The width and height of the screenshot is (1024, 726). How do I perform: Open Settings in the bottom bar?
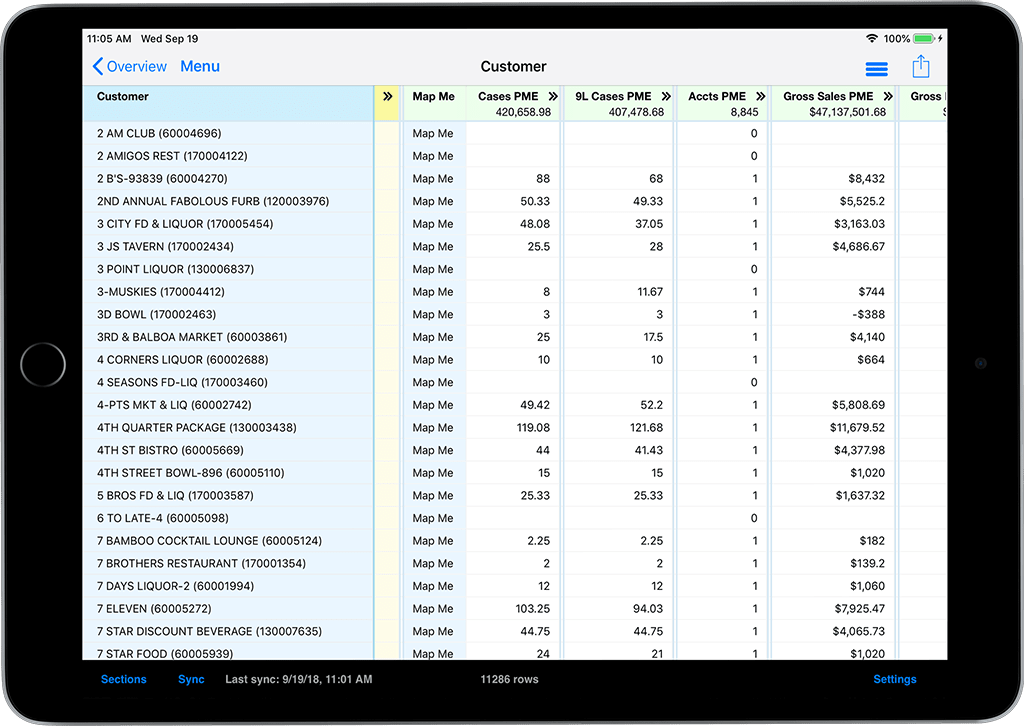[x=895, y=679]
